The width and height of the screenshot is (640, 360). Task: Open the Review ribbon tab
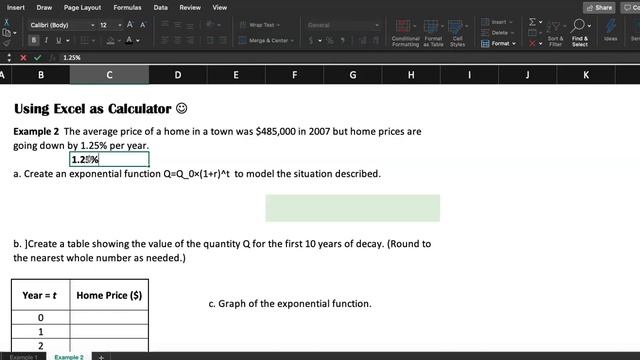[190, 7]
